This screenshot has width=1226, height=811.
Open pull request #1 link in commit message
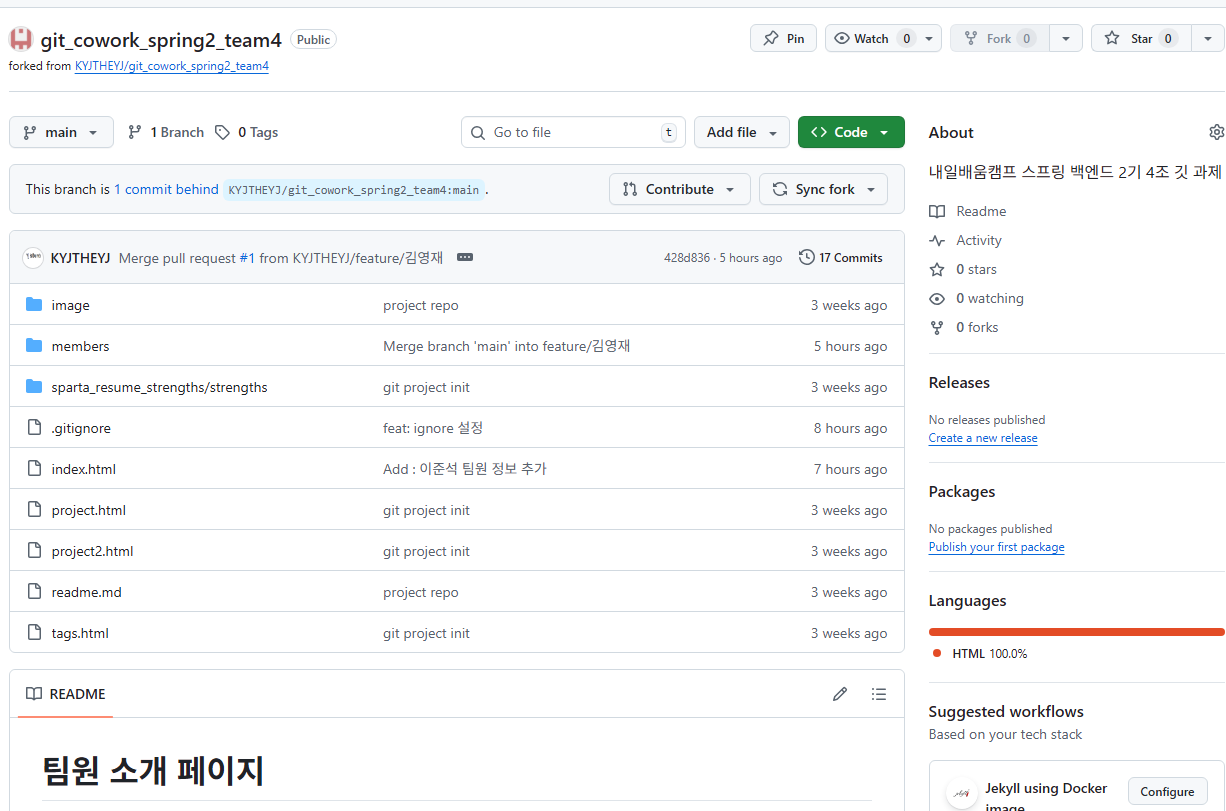click(x=247, y=258)
